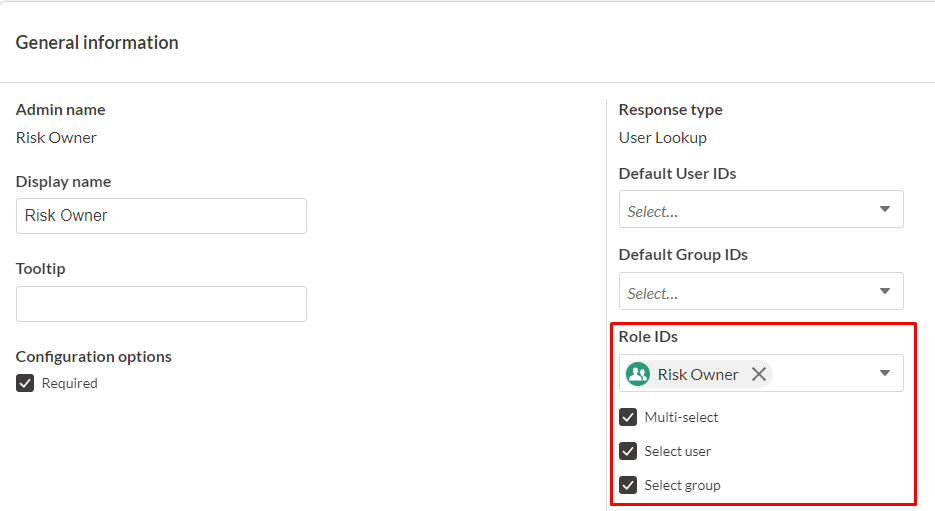The width and height of the screenshot is (935, 511).
Task: Click the Risk Owner admin name value
Action: 56,138
